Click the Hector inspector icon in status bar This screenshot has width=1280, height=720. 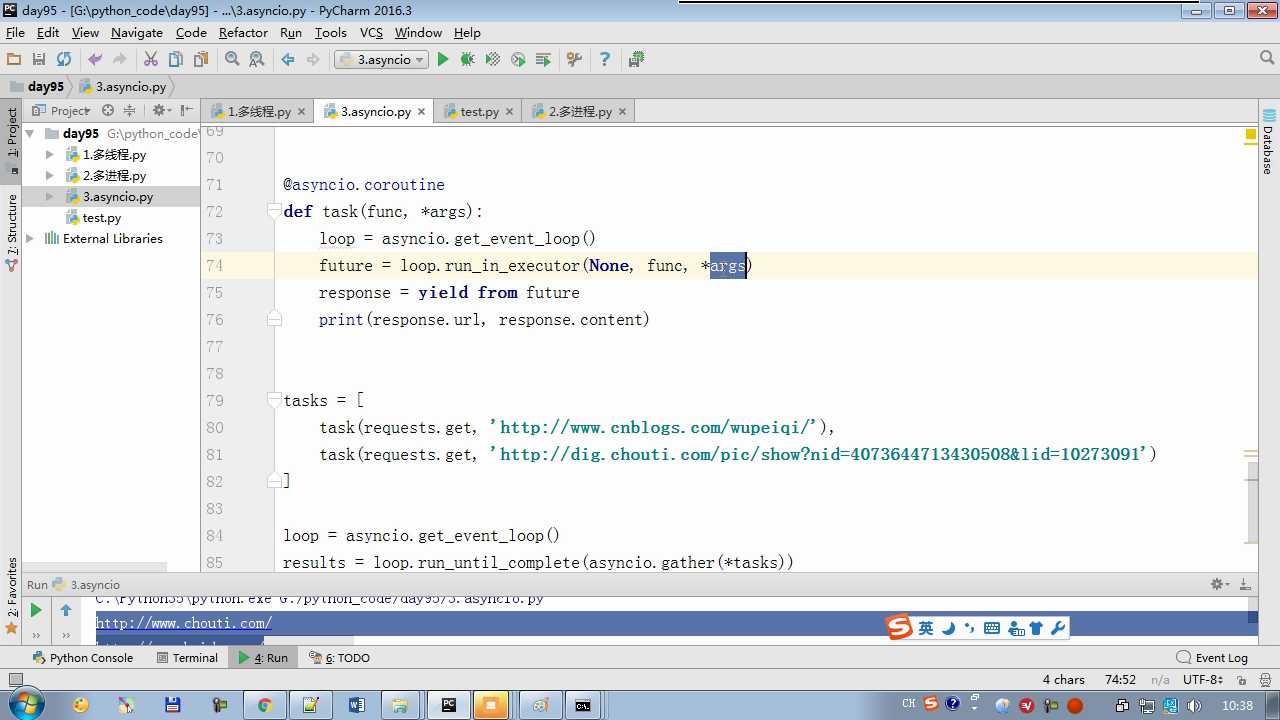click(1263, 680)
